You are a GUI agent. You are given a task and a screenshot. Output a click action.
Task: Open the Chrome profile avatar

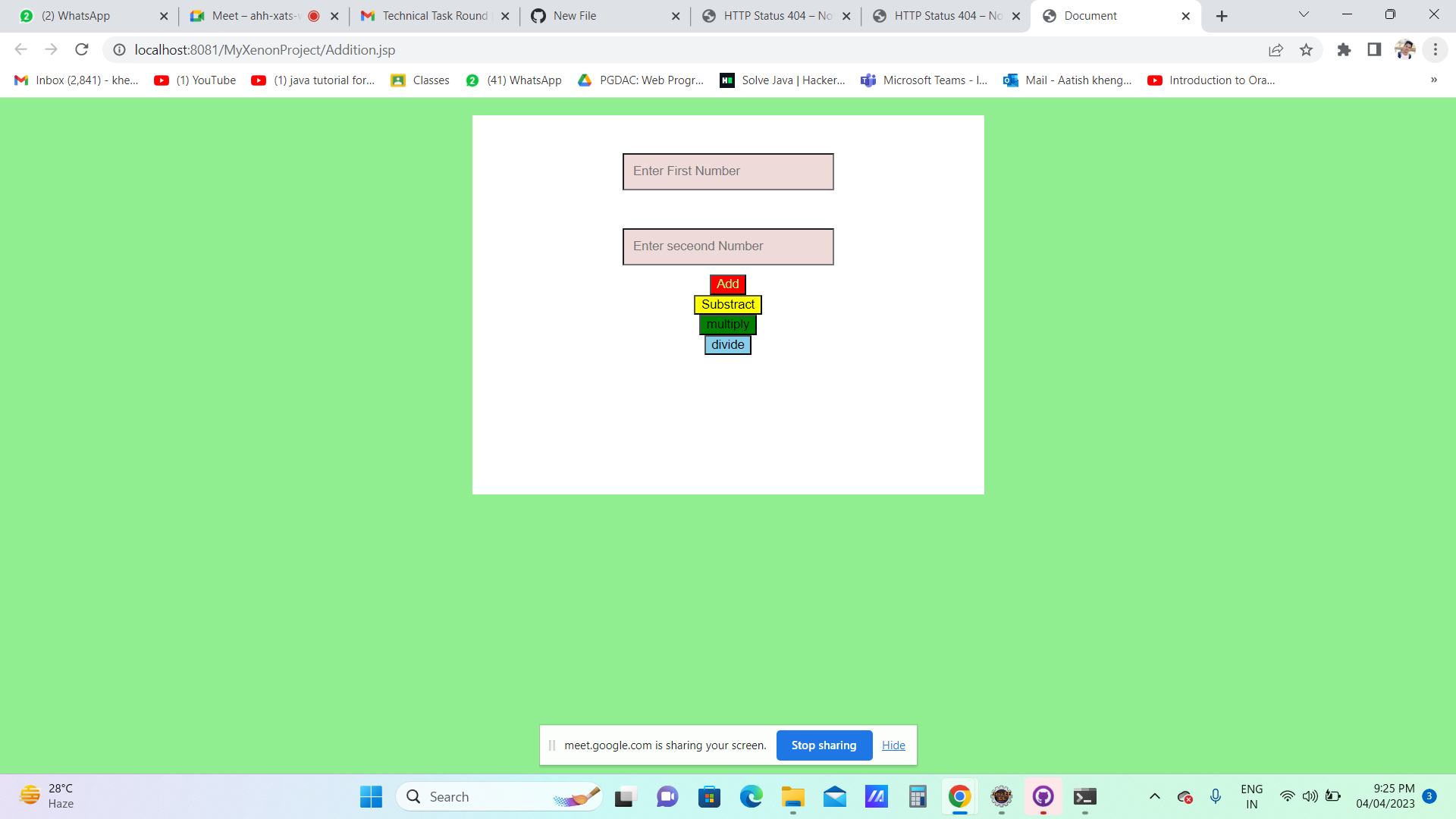pyautogui.click(x=1405, y=49)
